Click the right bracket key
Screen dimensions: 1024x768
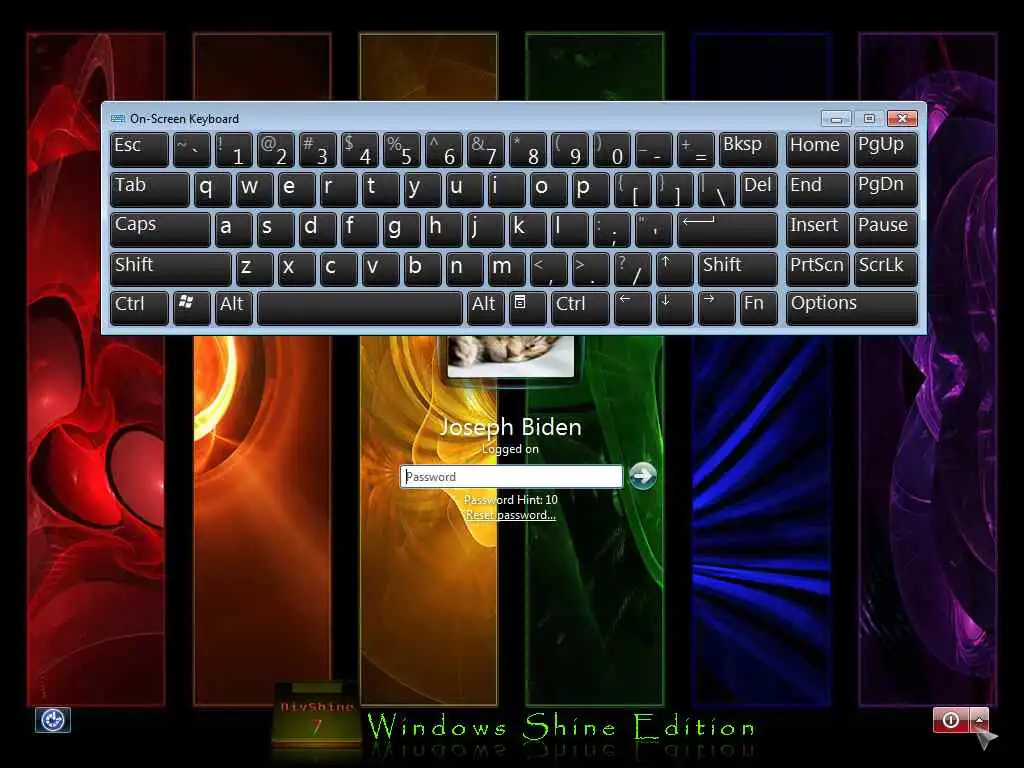[x=674, y=189]
